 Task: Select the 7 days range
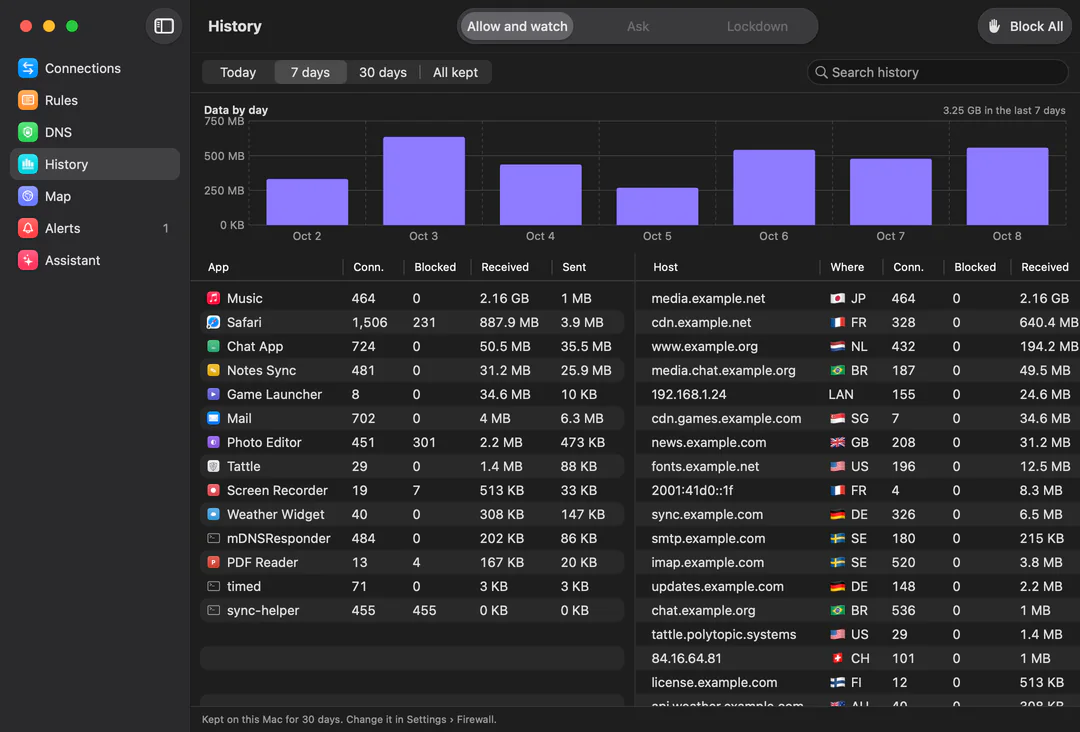coord(310,72)
